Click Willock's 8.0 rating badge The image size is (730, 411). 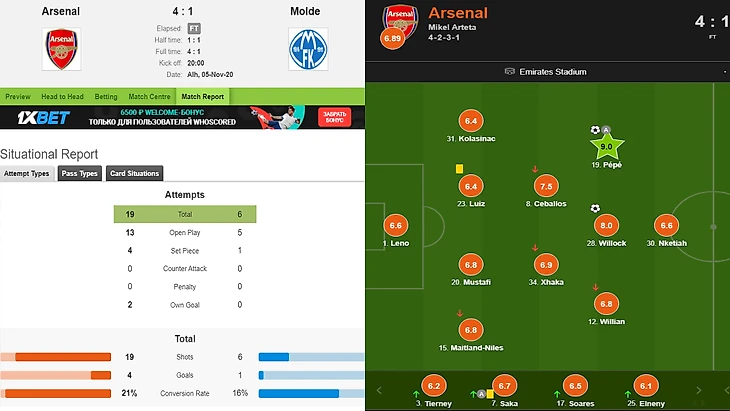pyautogui.click(x=606, y=225)
